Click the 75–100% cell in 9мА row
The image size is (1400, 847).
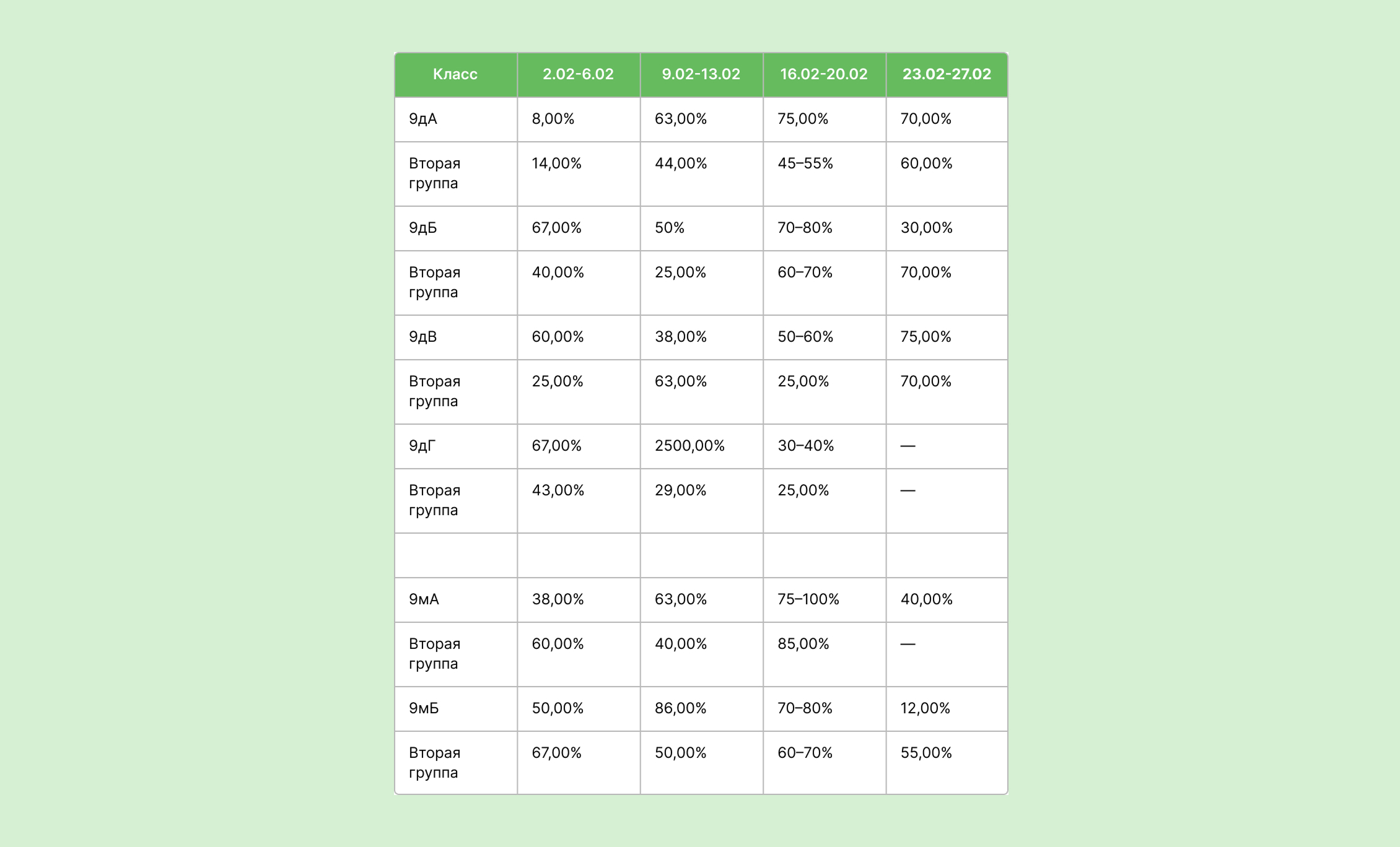click(x=825, y=599)
